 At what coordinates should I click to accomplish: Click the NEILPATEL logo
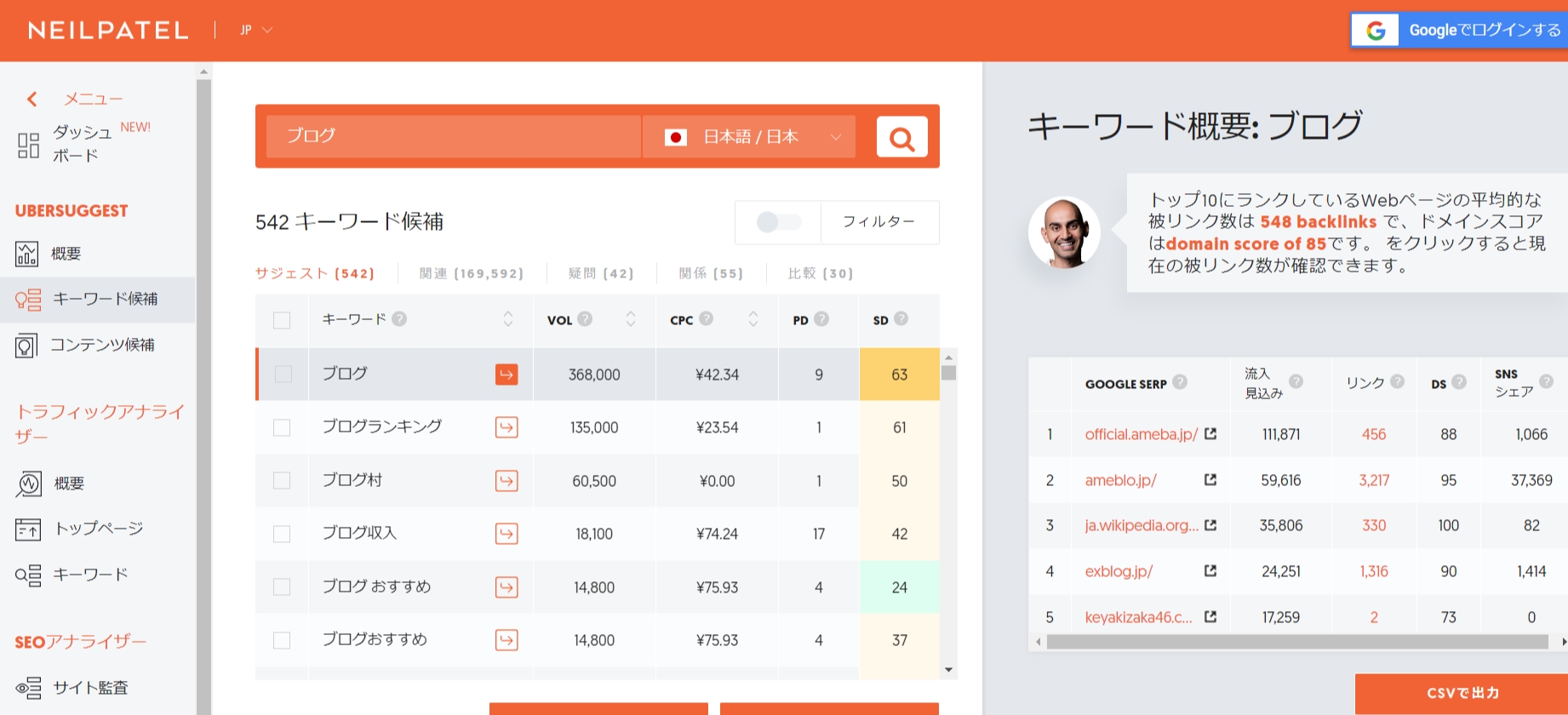(x=108, y=31)
